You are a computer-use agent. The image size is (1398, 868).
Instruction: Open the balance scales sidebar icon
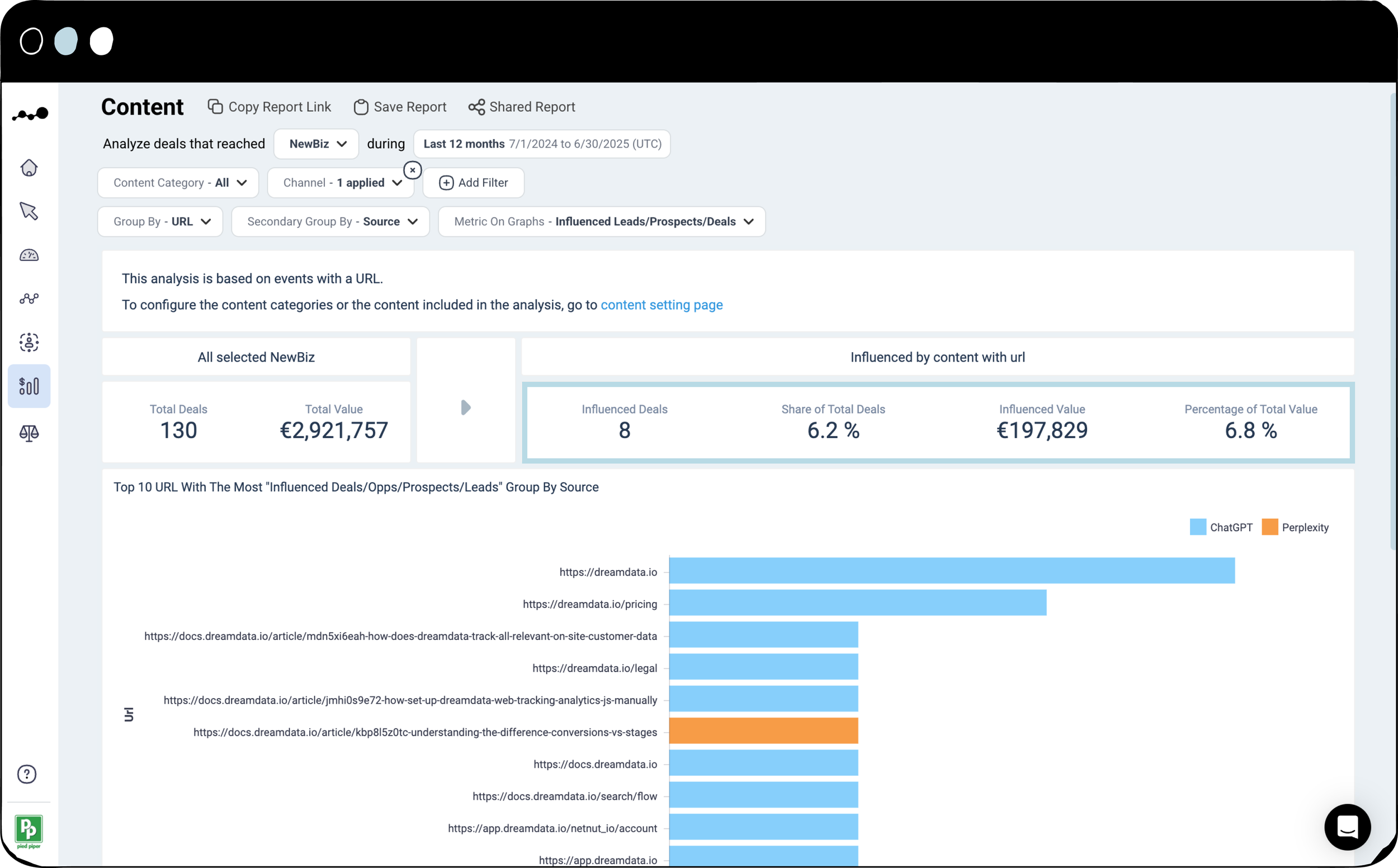[29, 433]
